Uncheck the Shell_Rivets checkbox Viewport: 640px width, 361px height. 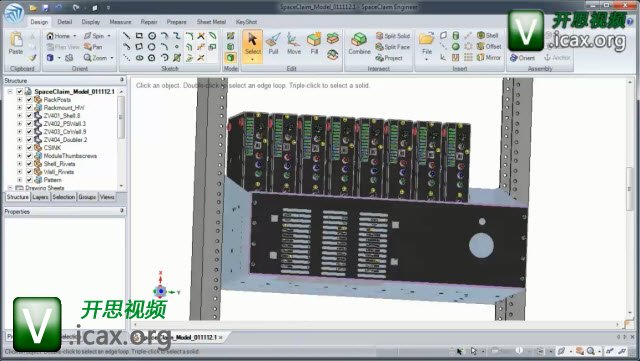pos(29,164)
